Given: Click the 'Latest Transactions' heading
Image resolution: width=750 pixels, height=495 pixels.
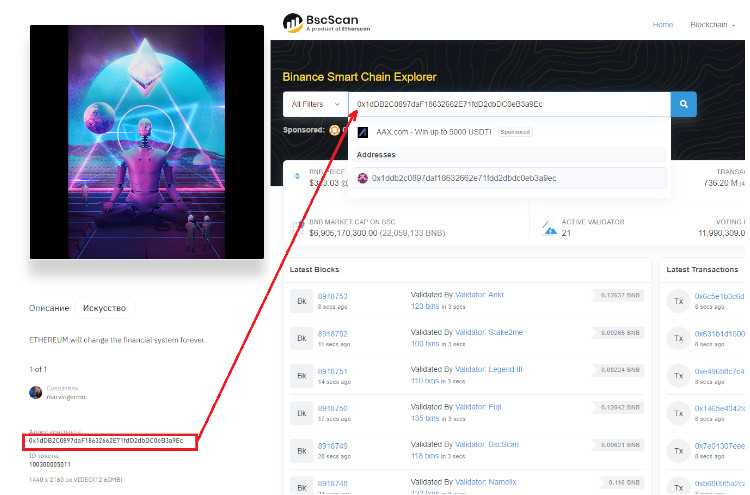Looking at the screenshot, I should (x=702, y=270).
